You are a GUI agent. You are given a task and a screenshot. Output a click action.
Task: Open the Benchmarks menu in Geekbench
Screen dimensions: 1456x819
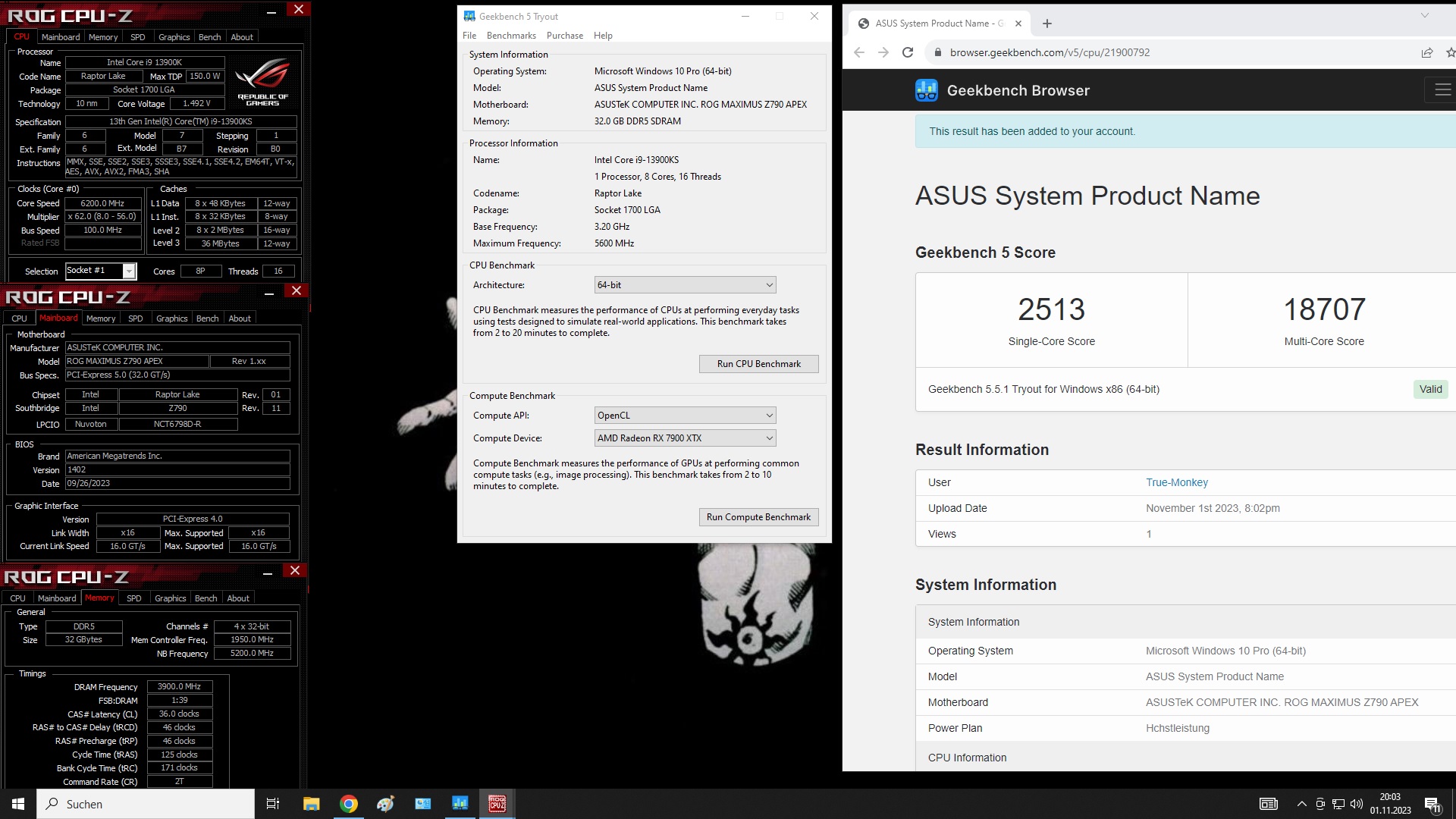point(511,36)
